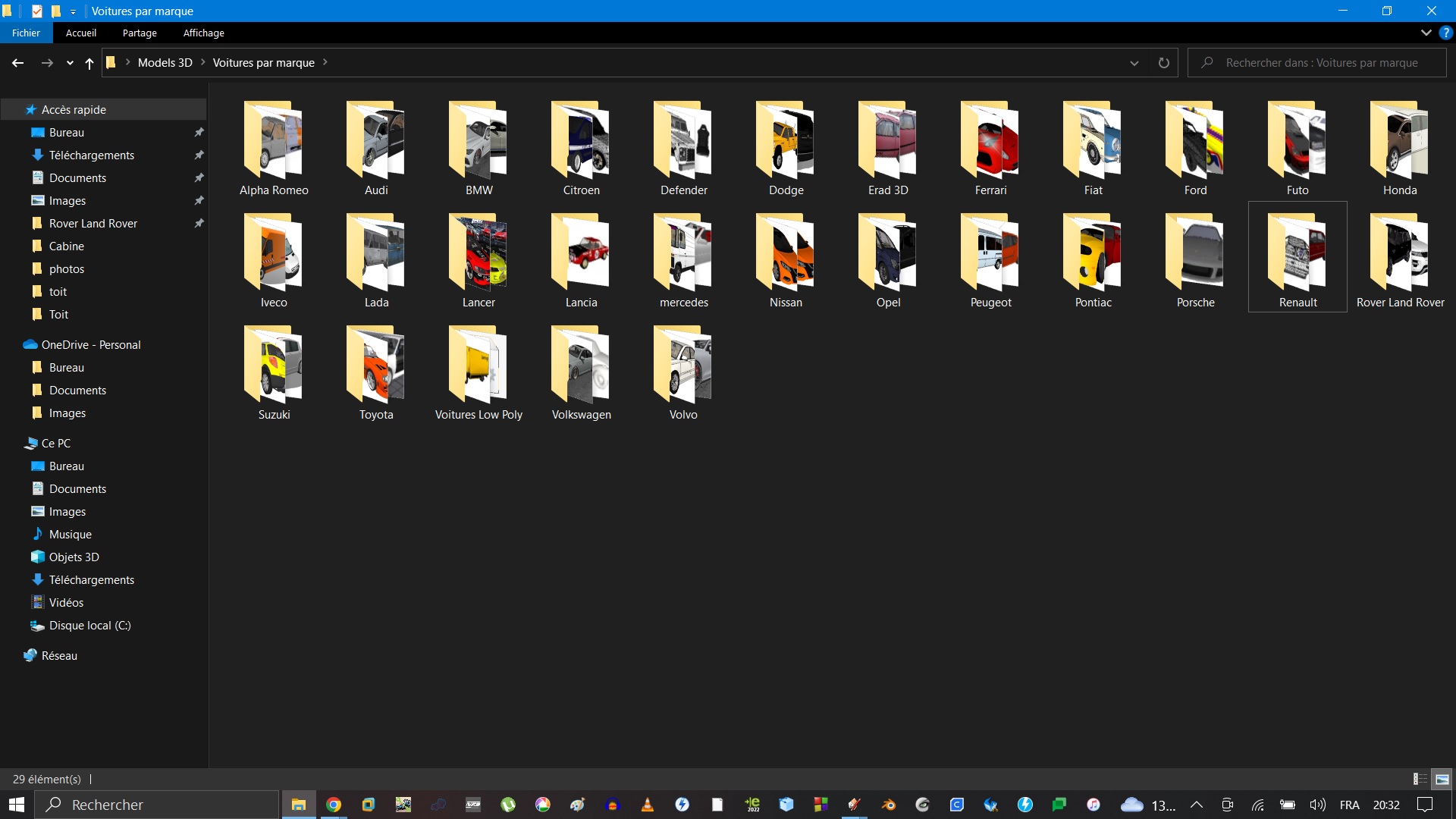The image size is (1456, 819).
Task: Open the Fichier menu
Action: point(26,33)
